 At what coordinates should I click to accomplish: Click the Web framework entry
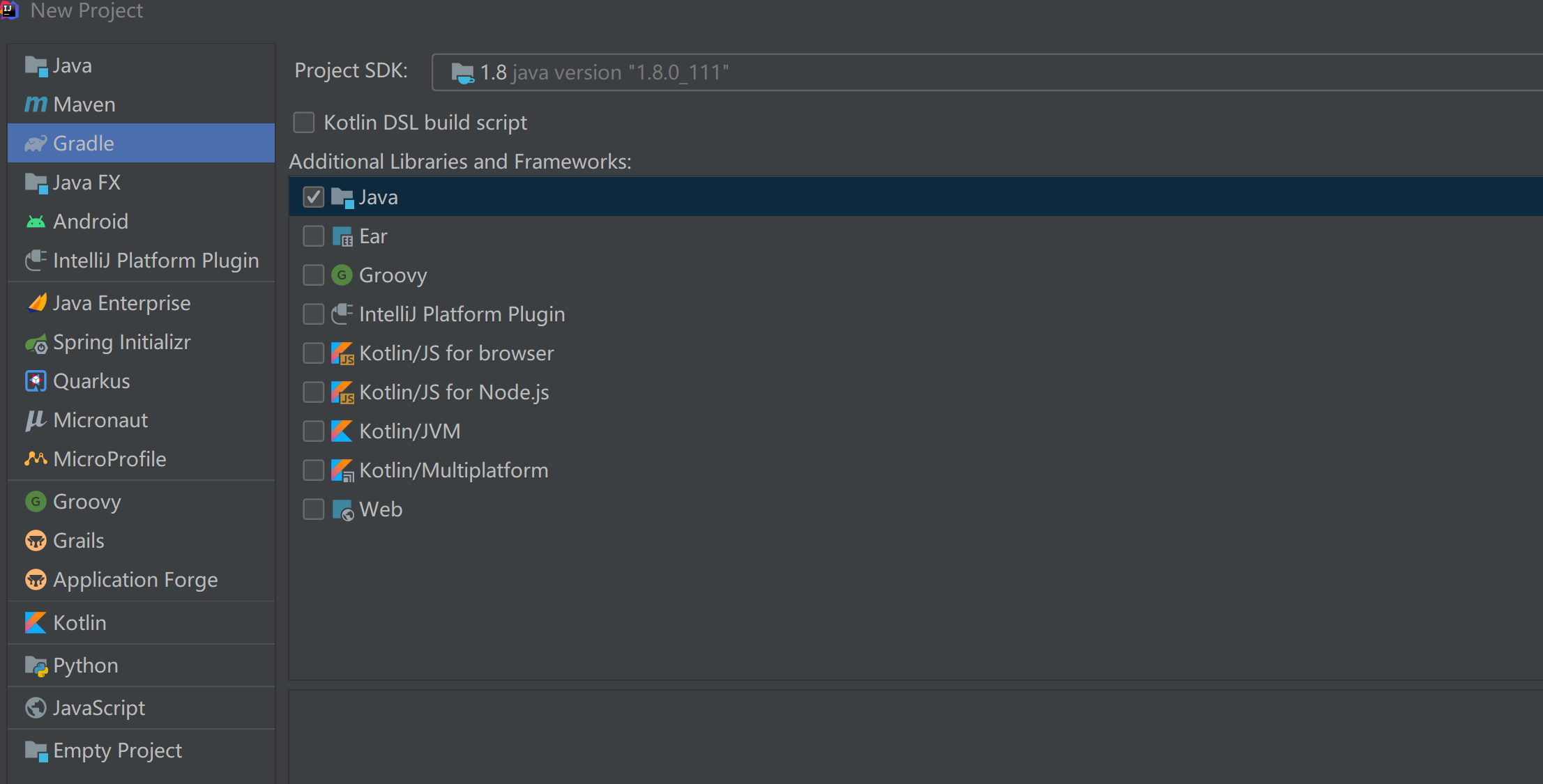[381, 509]
